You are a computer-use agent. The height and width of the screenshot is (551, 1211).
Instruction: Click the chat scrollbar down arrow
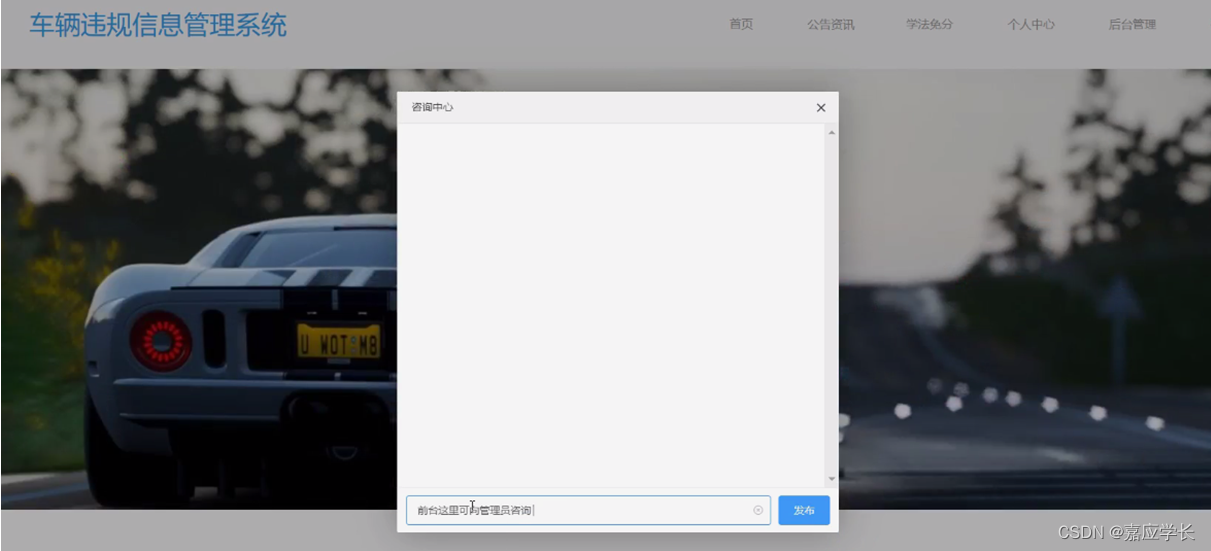[x=831, y=480]
